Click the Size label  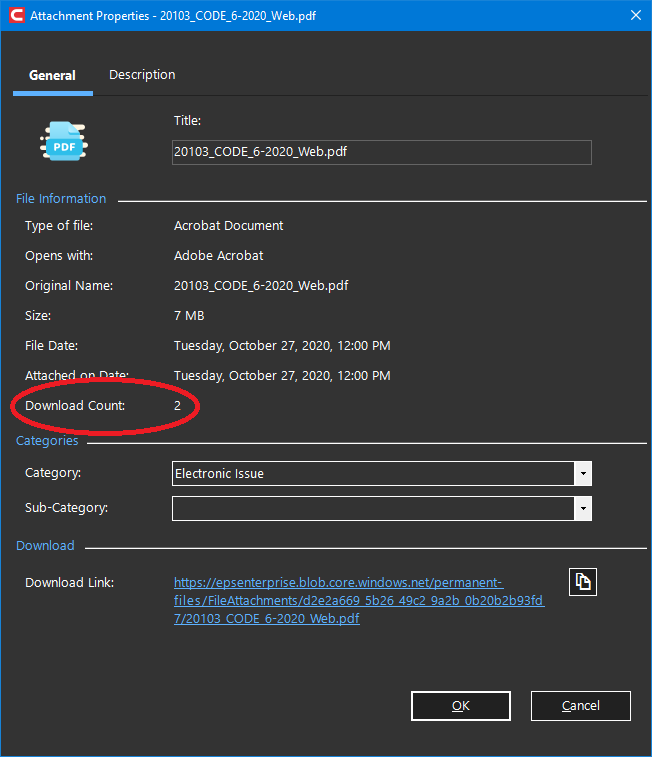tap(38, 316)
